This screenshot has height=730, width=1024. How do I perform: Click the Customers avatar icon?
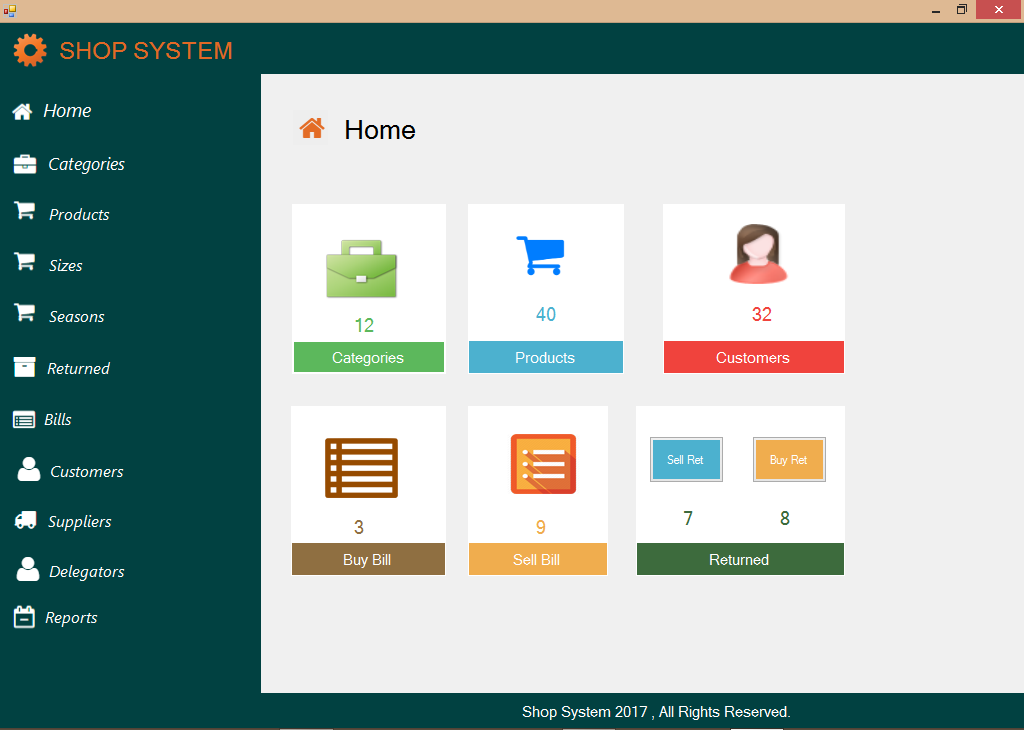point(758,255)
